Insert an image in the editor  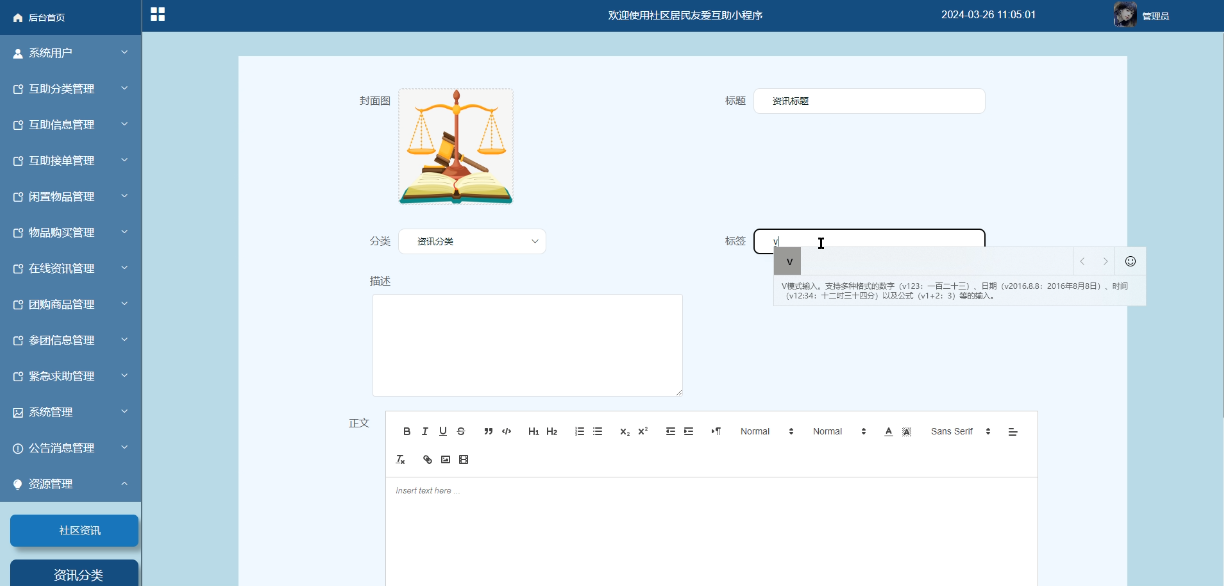(446, 459)
